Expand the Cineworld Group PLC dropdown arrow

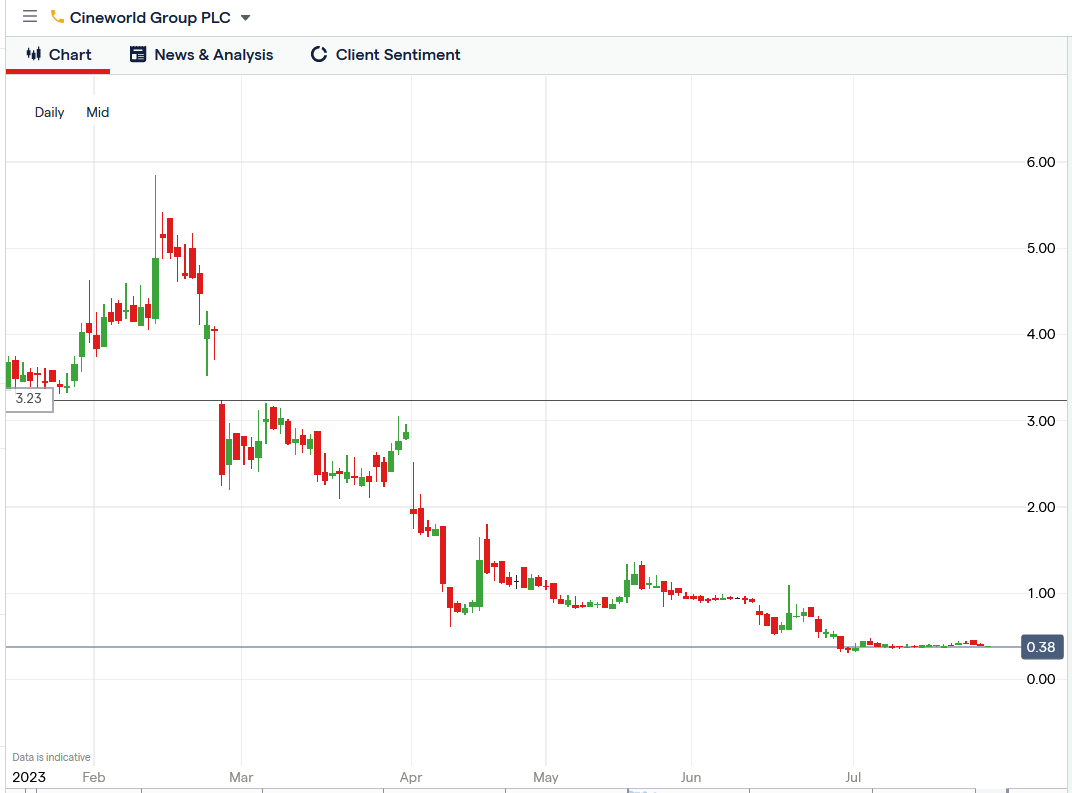pos(245,18)
